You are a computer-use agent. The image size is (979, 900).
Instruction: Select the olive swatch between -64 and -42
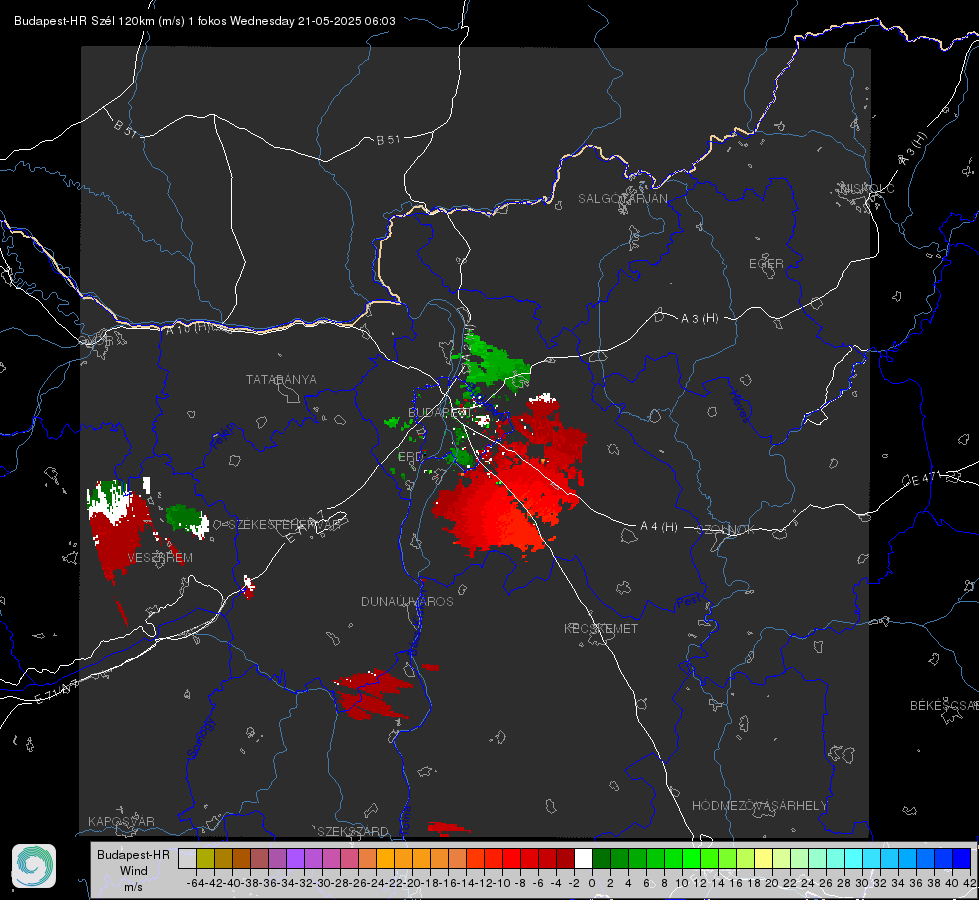[x=205, y=858]
